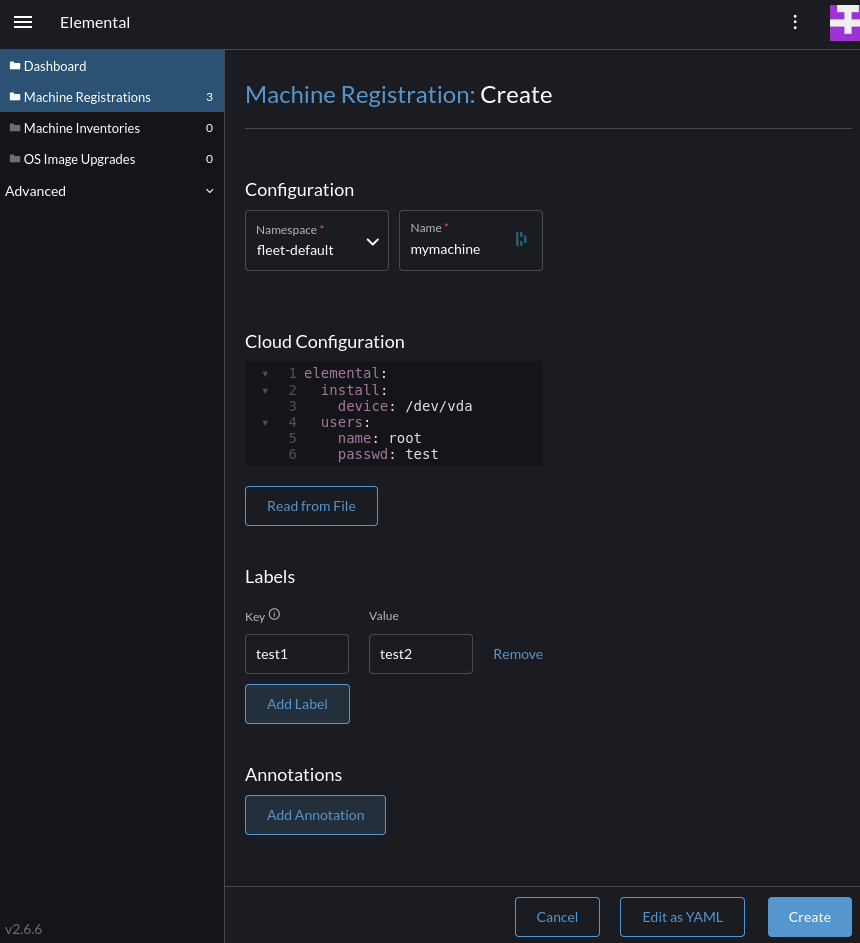The height and width of the screenshot is (943, 860).
Task: Click the Create button
Action: (809, 917)
